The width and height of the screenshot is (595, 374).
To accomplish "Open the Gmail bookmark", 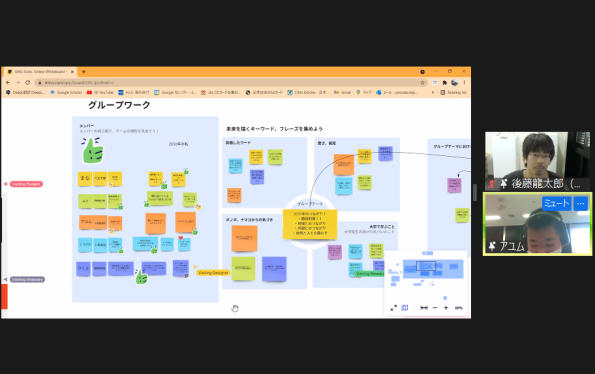I will [x=342, y=93].
